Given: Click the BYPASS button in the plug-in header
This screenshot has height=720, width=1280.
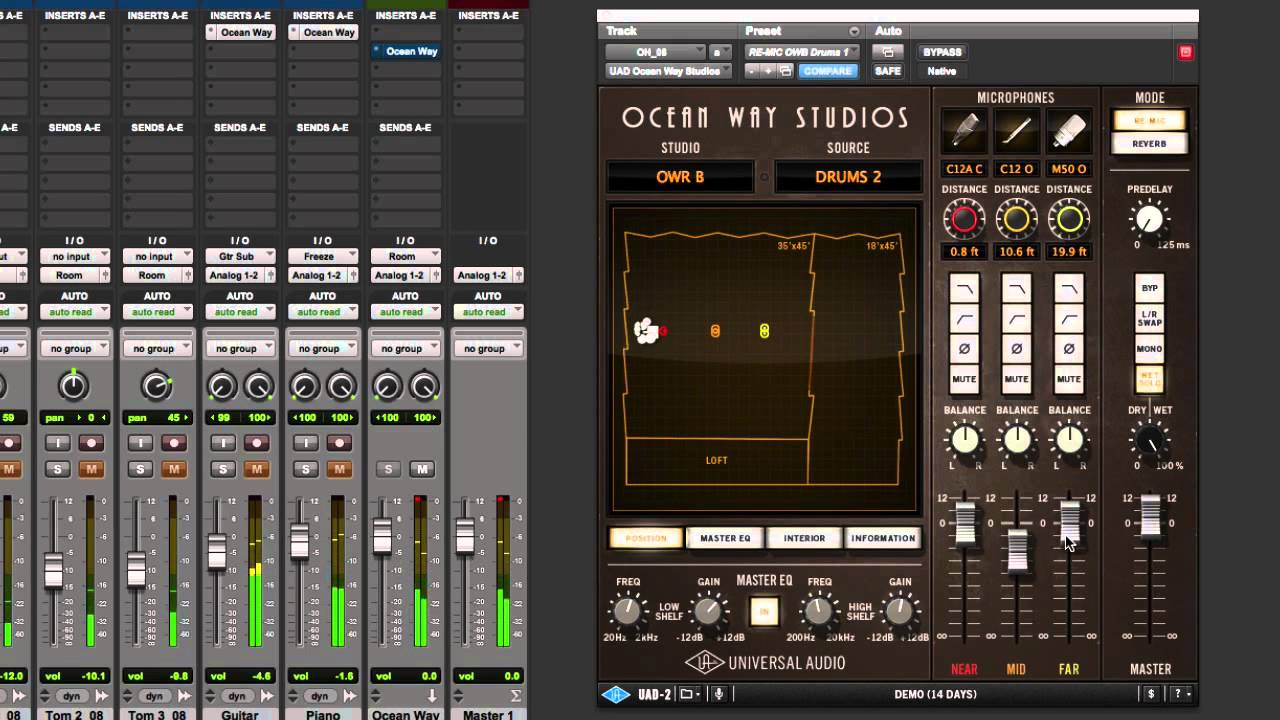Looking at the screenshot, I should coord(942,52).
